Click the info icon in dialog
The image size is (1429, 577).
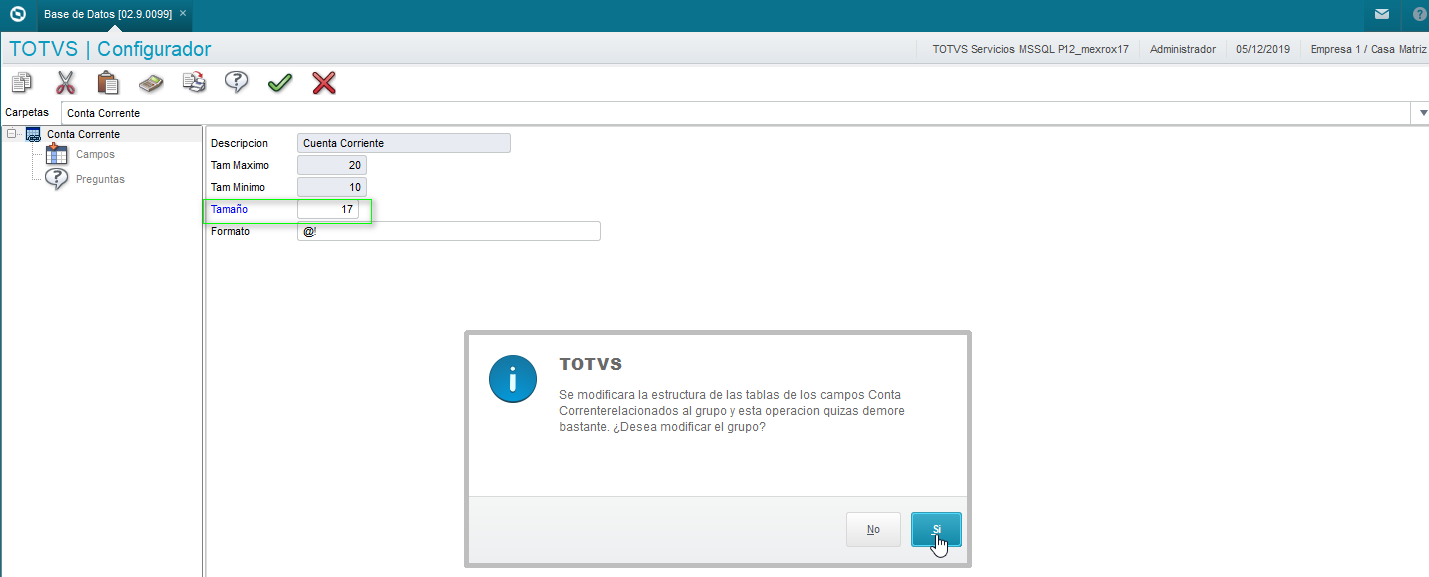coord(513,378)
